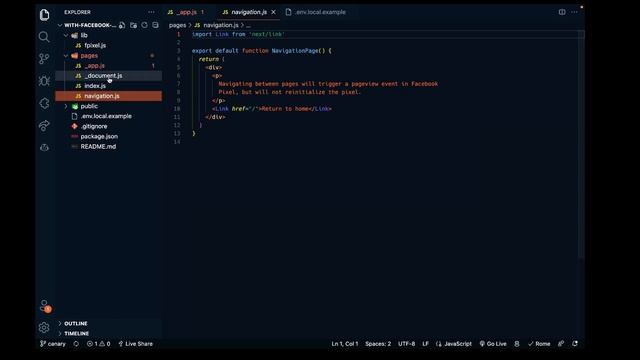The height and width of the screenshot is (360, 640).
Task: Close the navigation.js tab
Action: pos(273,12)
